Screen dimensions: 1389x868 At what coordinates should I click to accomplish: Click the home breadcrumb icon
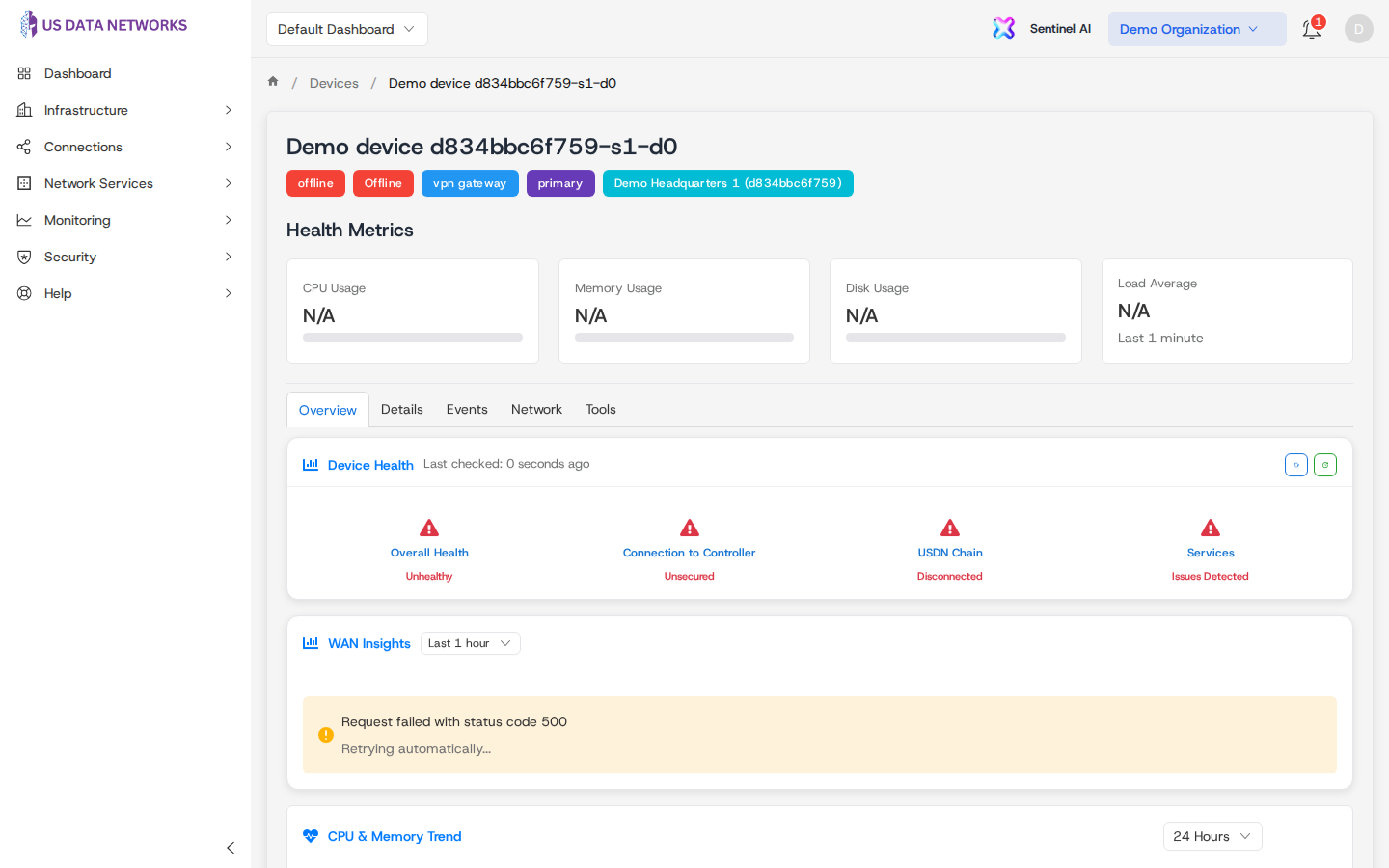pos(273,82)
